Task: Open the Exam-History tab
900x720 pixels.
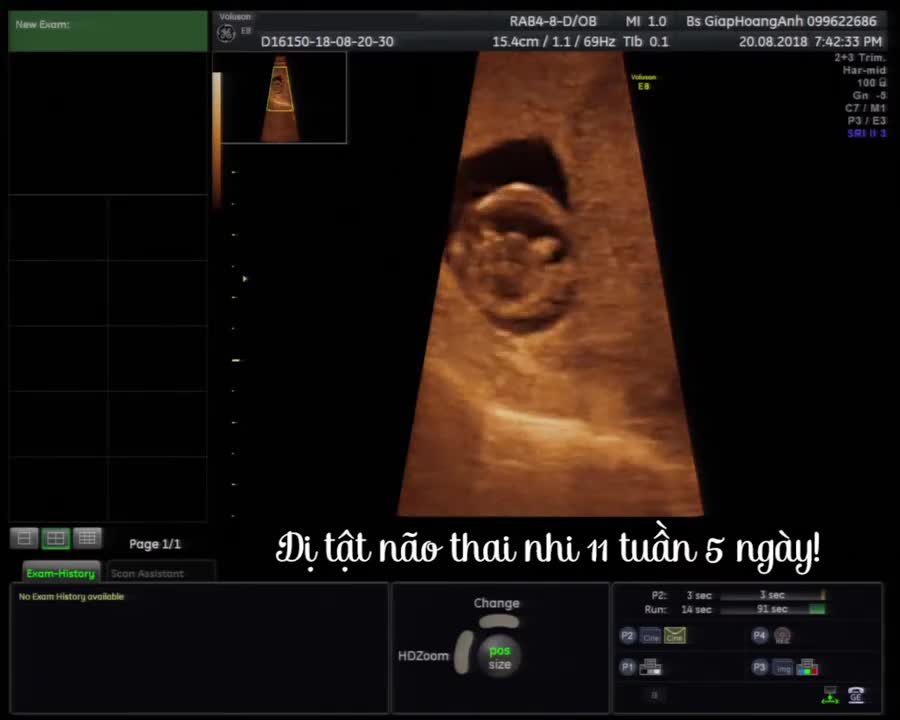Action: click(61, 573)
